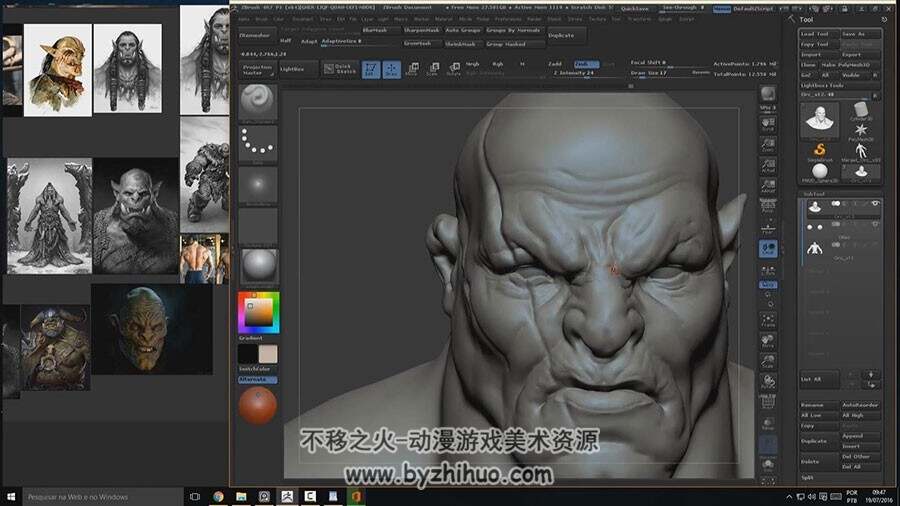The height and width of the screenshot is (506, 900).
Task: Adjust the Draw Size slider
Action: (669, 73)
